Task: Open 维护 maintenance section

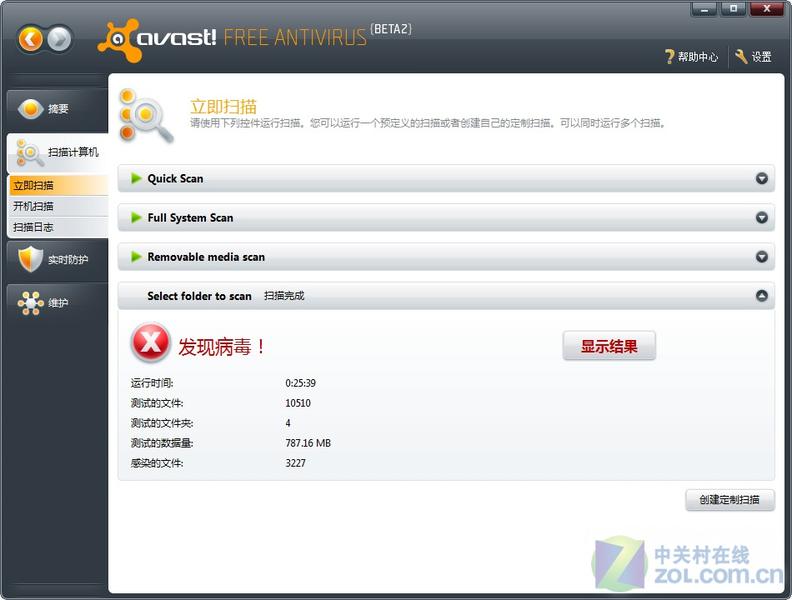Action: point(57,303)
